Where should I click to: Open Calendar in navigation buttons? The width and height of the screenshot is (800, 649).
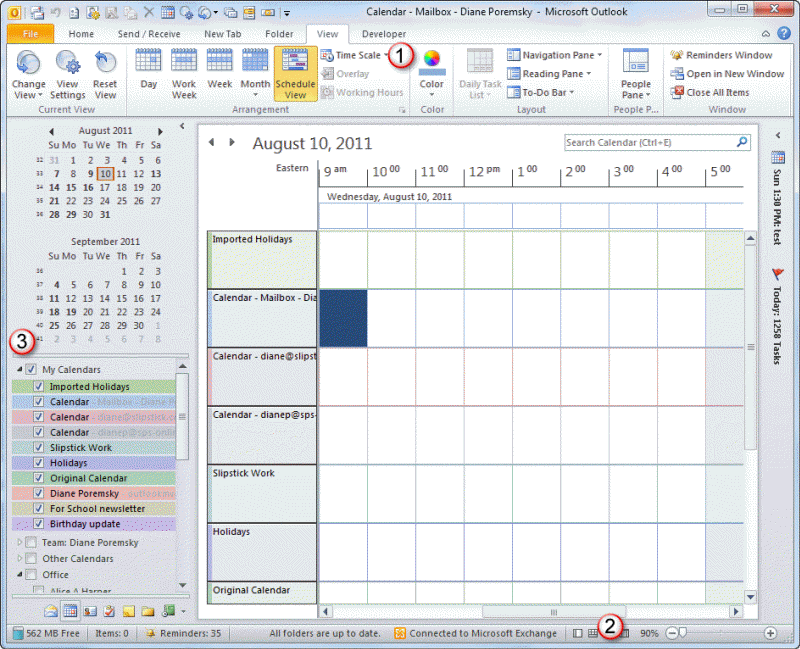[x=70, y=610]
